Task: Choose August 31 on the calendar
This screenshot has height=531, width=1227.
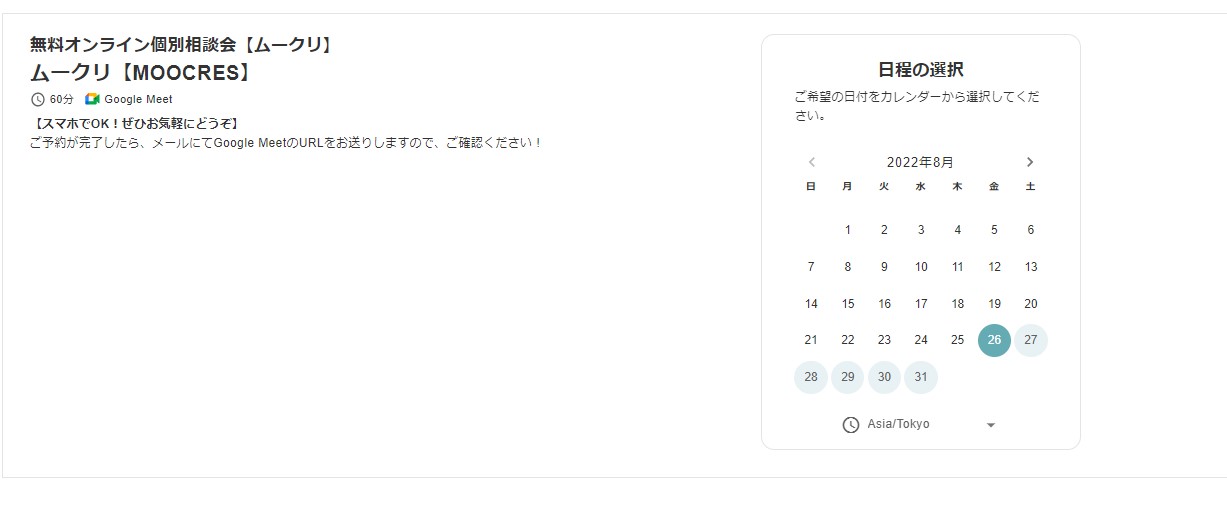Action: [x=921, y=377]
